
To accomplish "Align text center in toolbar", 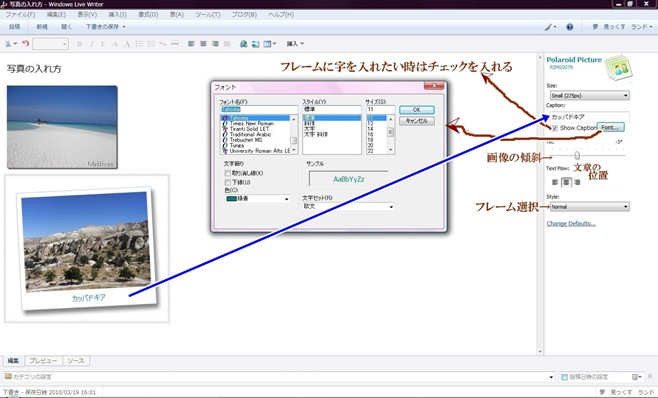I will coord(203,44).
